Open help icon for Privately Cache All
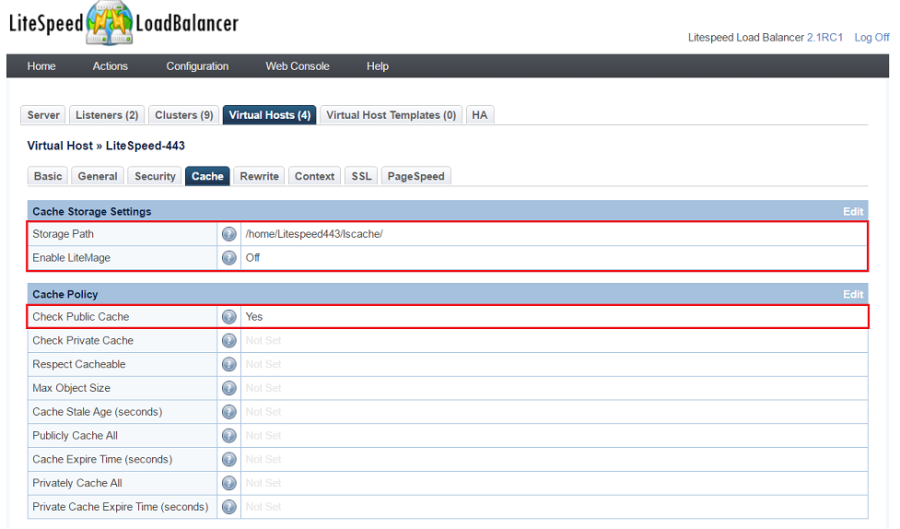The height and width of the screenshot is (529, 900). click(x=229, y=483)
